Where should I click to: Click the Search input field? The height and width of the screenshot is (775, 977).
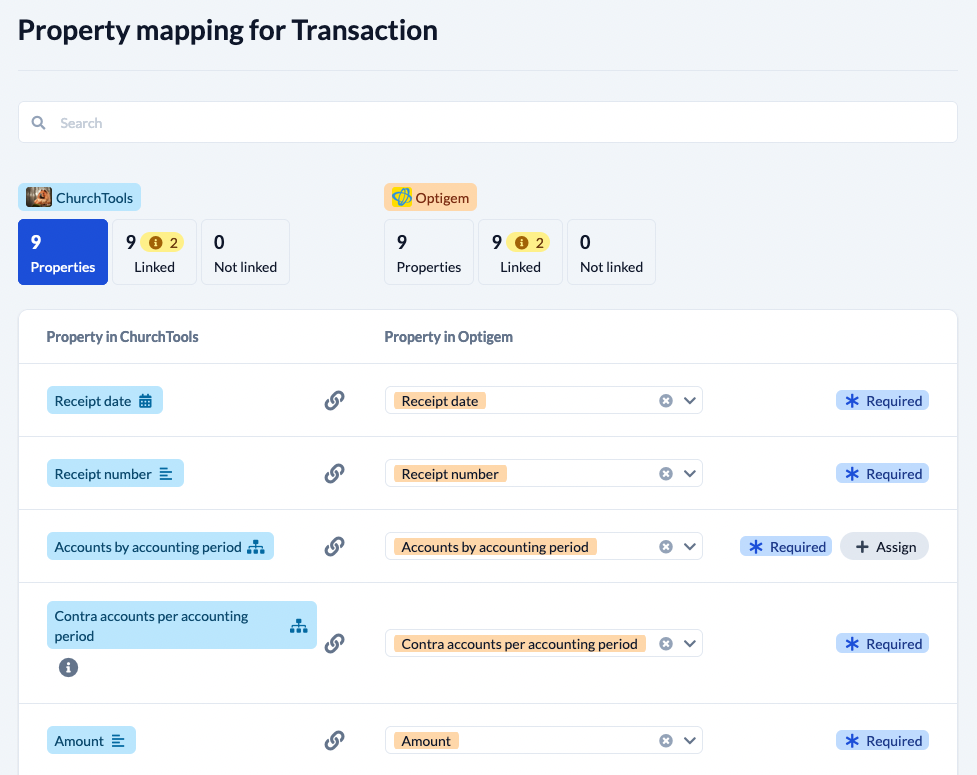point(488,123)
